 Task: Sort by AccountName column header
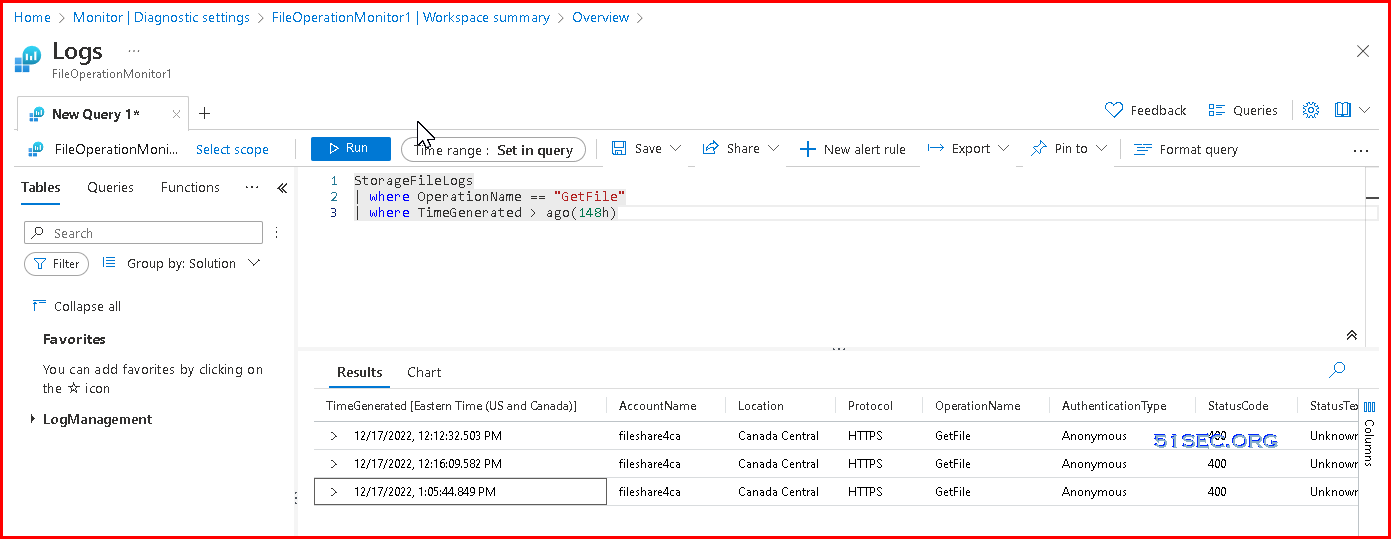(658, 406)
